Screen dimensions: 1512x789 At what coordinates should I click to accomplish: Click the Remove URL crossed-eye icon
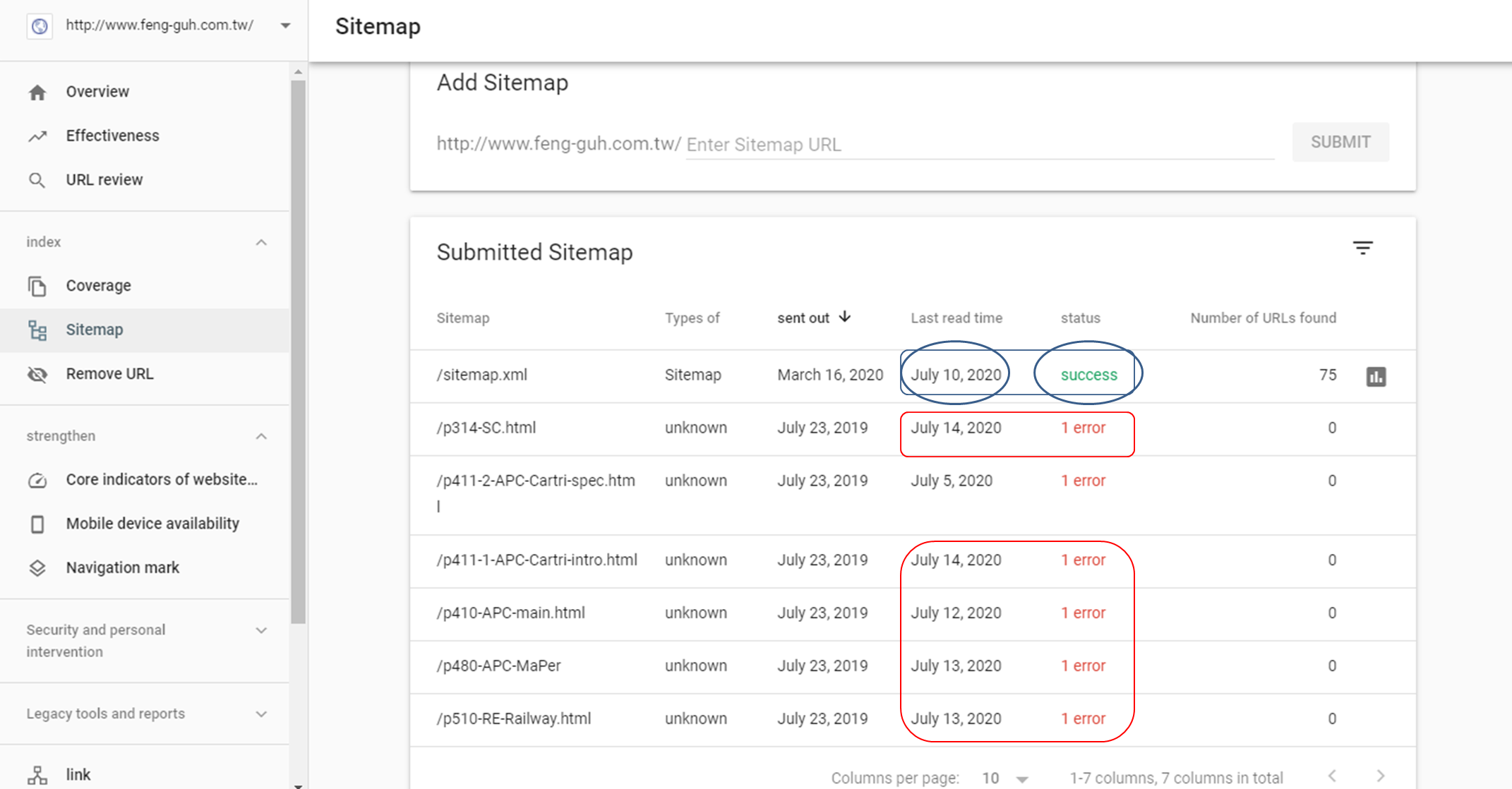pos(37,374)
